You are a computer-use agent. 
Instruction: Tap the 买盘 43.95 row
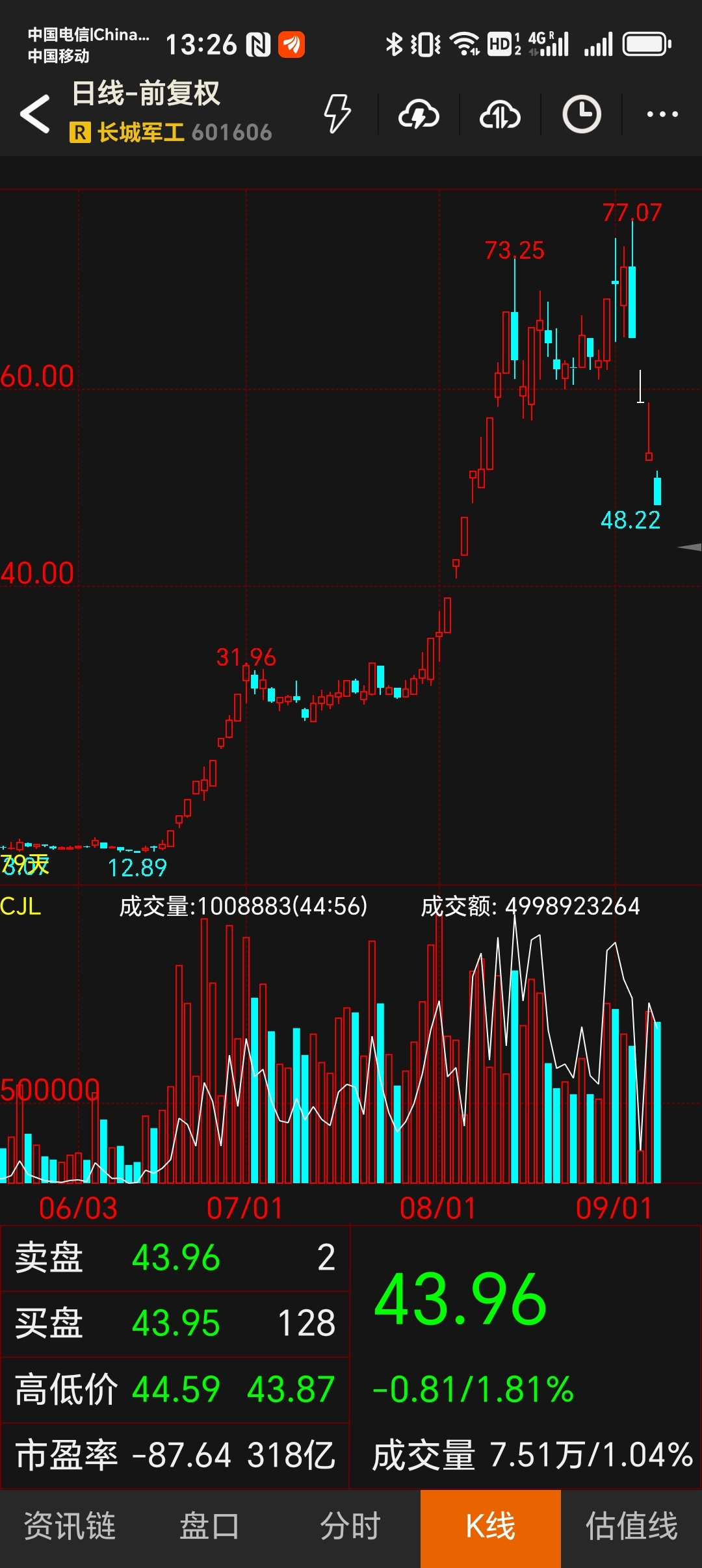[175, 1324]
